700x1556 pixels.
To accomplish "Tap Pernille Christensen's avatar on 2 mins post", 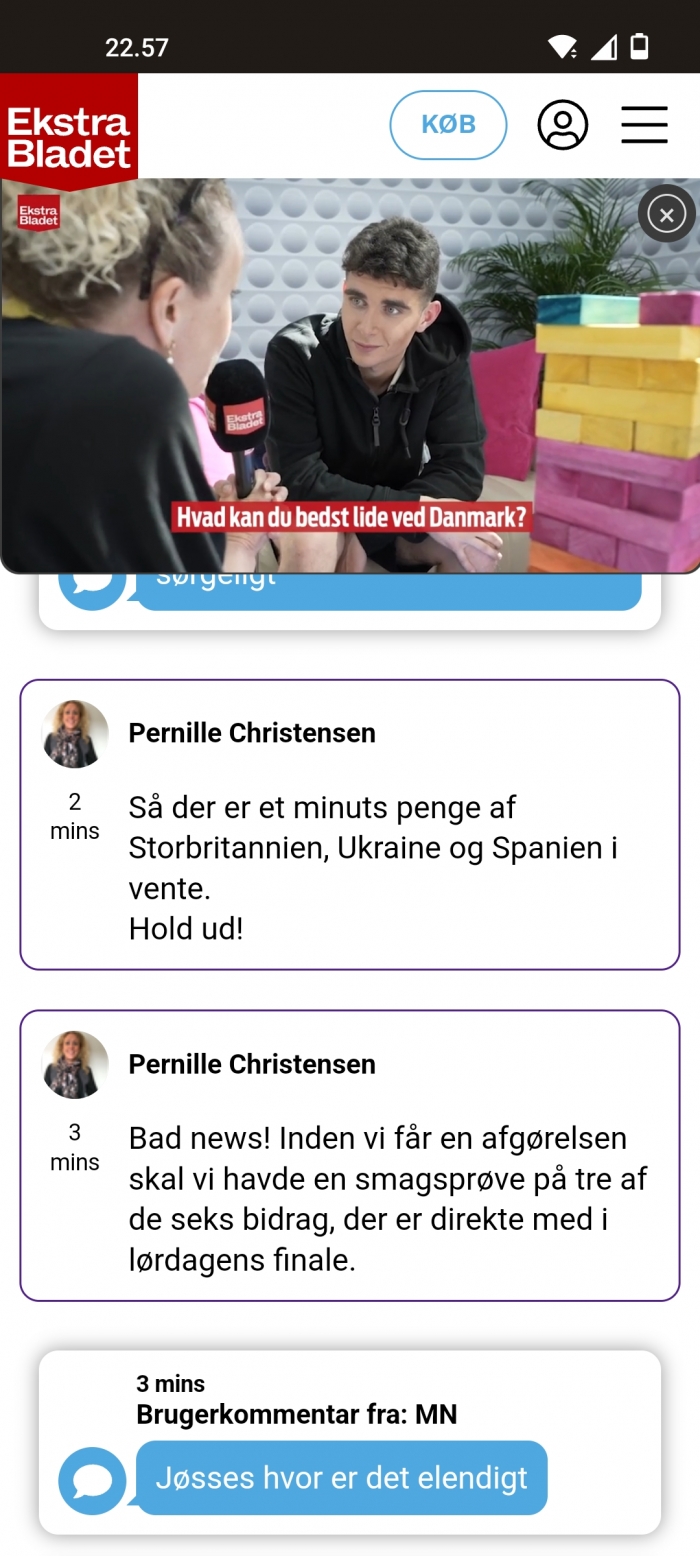I will coord(75,734).
